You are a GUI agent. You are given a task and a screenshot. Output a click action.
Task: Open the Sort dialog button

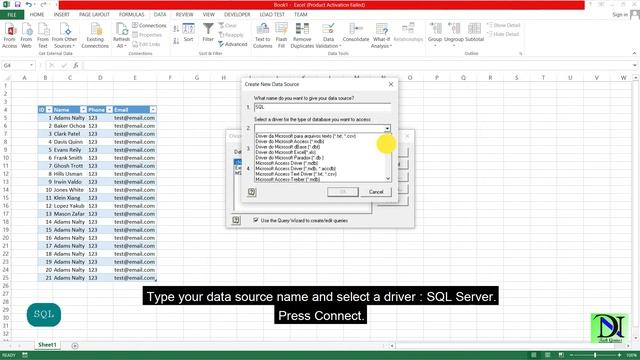pos(189,33)
